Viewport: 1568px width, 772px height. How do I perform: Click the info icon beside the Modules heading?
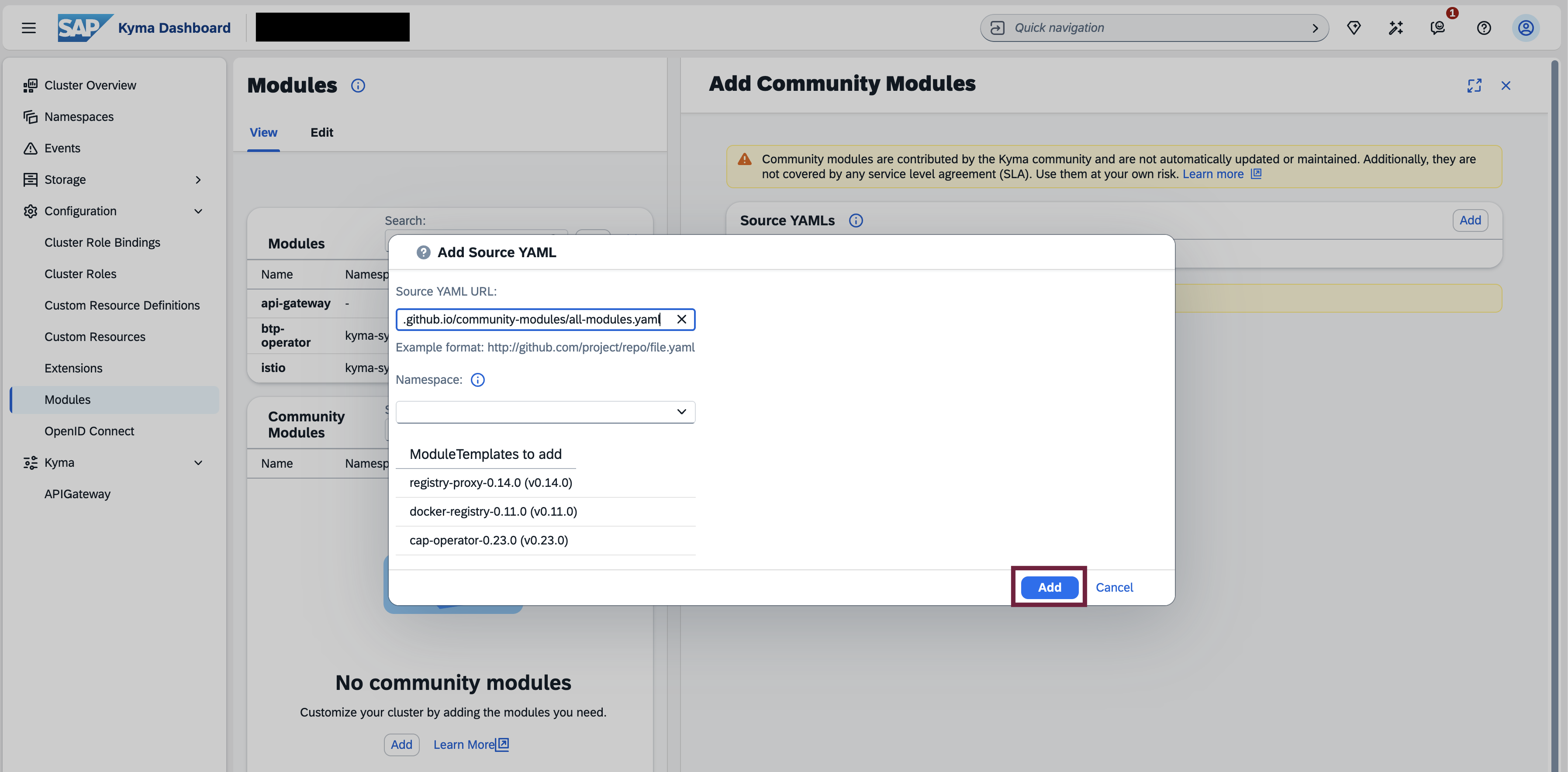[x=358, y=85]
